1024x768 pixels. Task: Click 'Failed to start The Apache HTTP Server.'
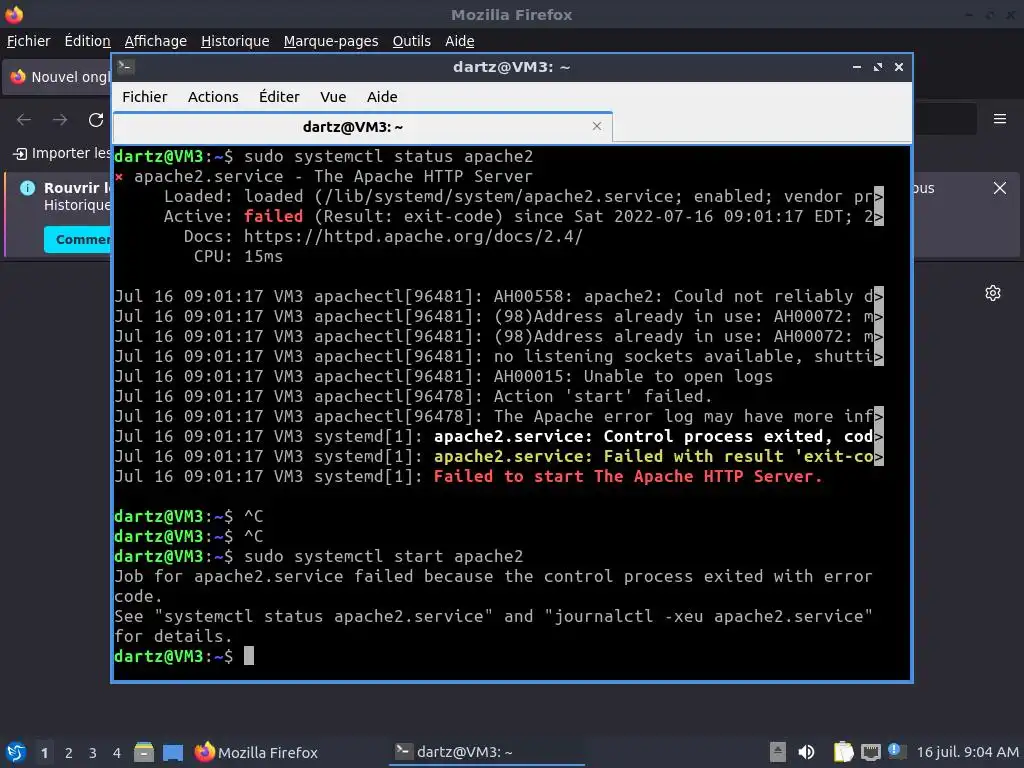(x=628, y=476)
